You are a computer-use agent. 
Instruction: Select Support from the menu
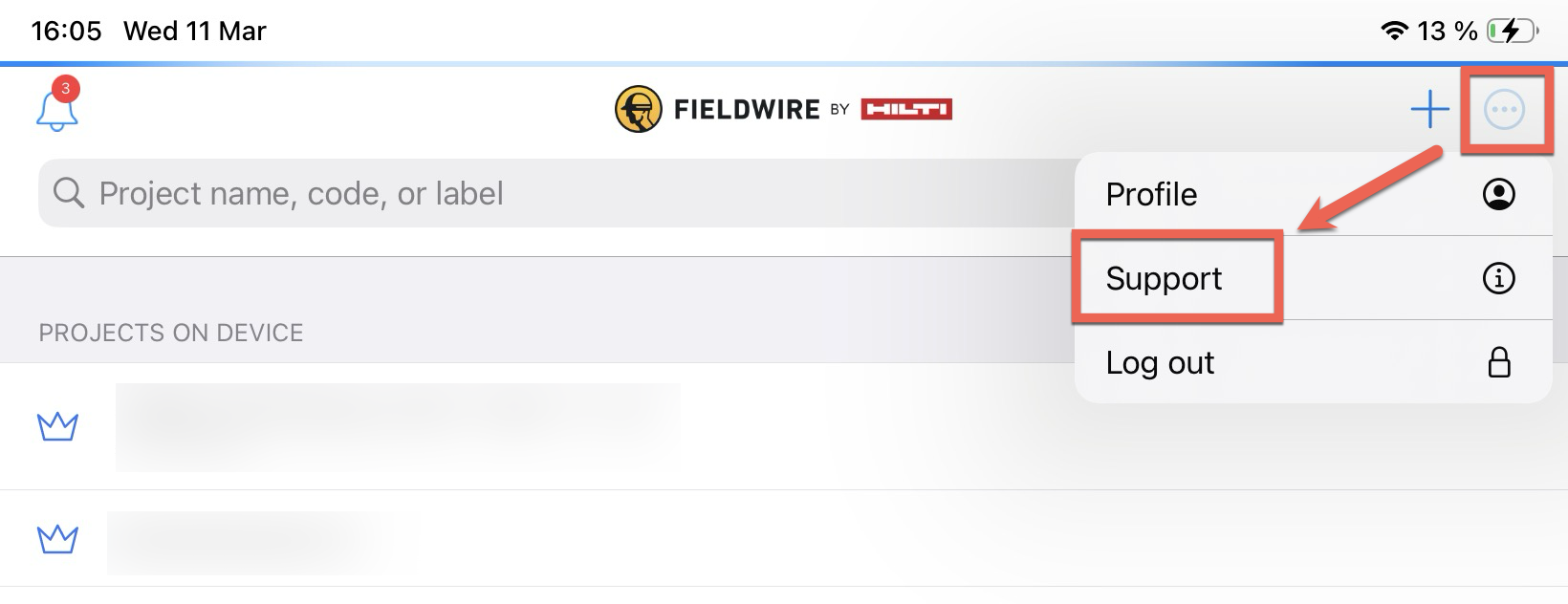coord(1164,278)
